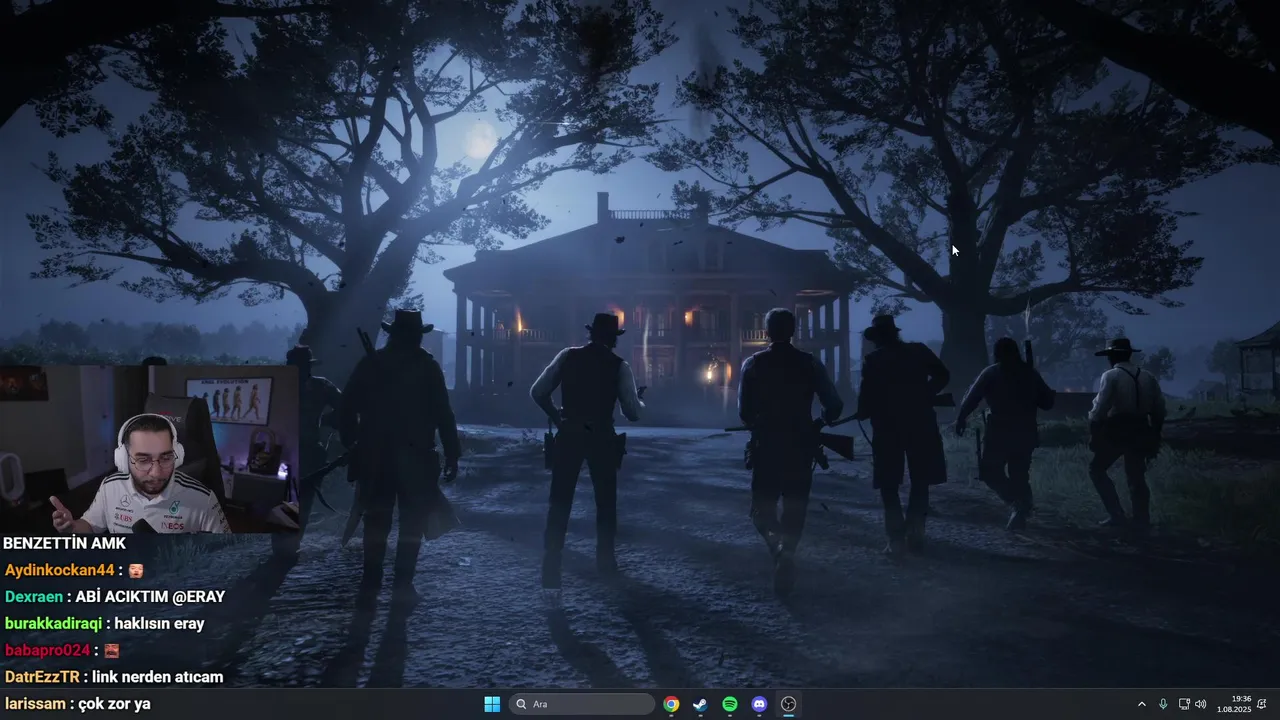Open Spotify from the taskbar
Viewport: 1280px width, 720px height.
coord(730,704)
